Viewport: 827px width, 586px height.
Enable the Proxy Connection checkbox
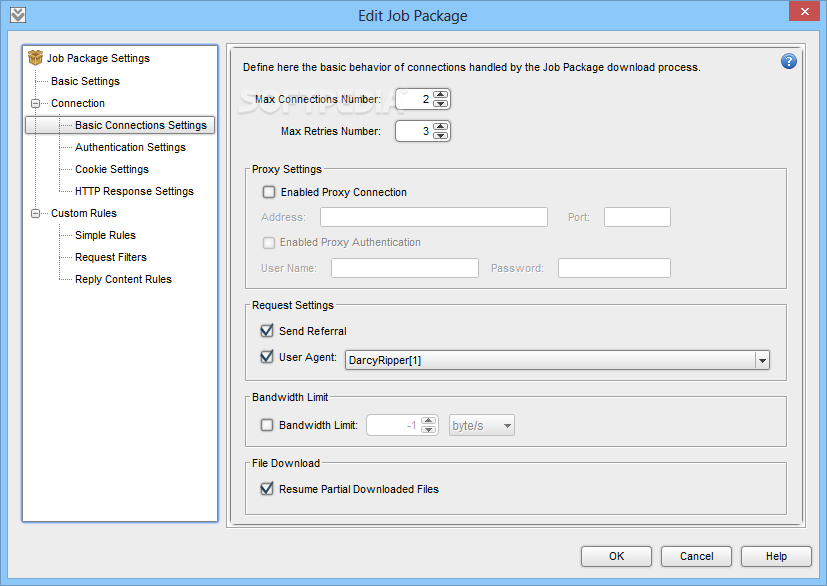click(269, 192)
